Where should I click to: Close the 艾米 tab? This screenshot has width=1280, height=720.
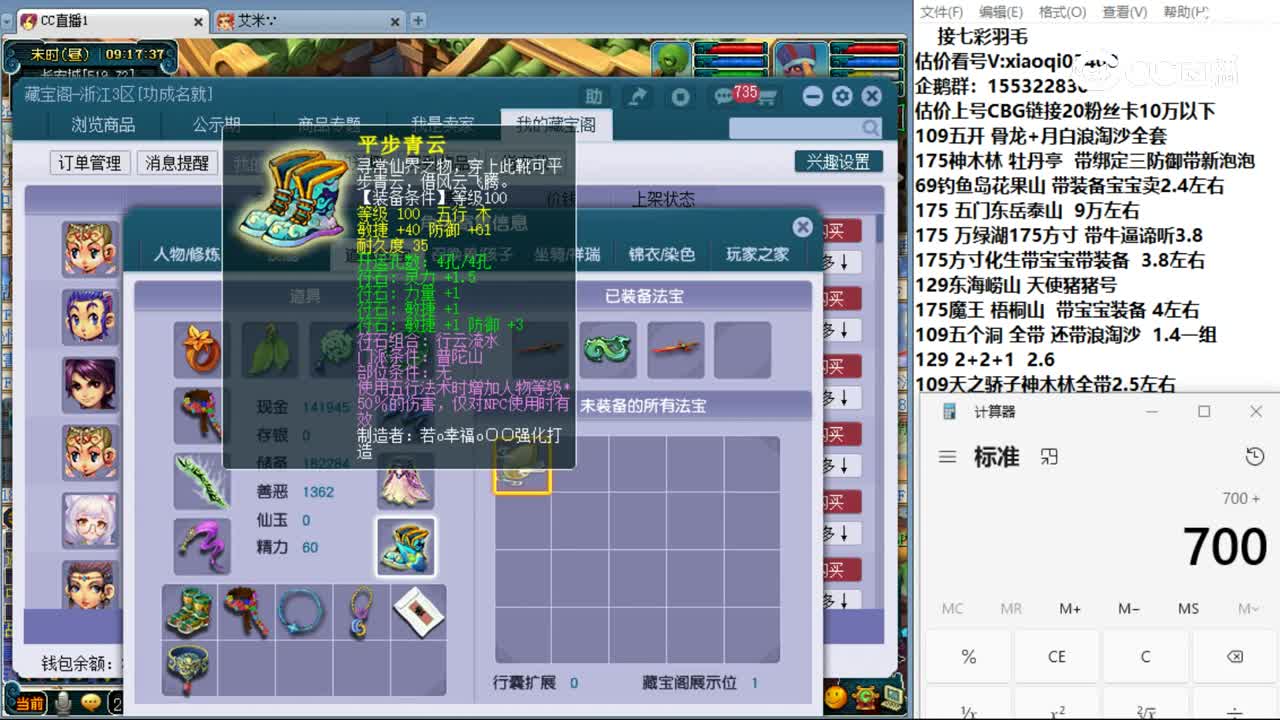tap(395, 20)
